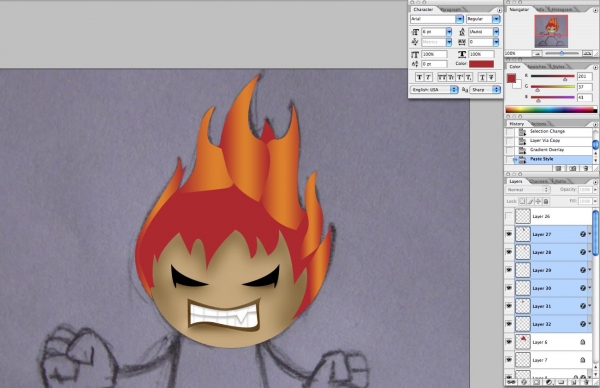
Task: Hide Layer 28 using eye icon
Action: 509,252
